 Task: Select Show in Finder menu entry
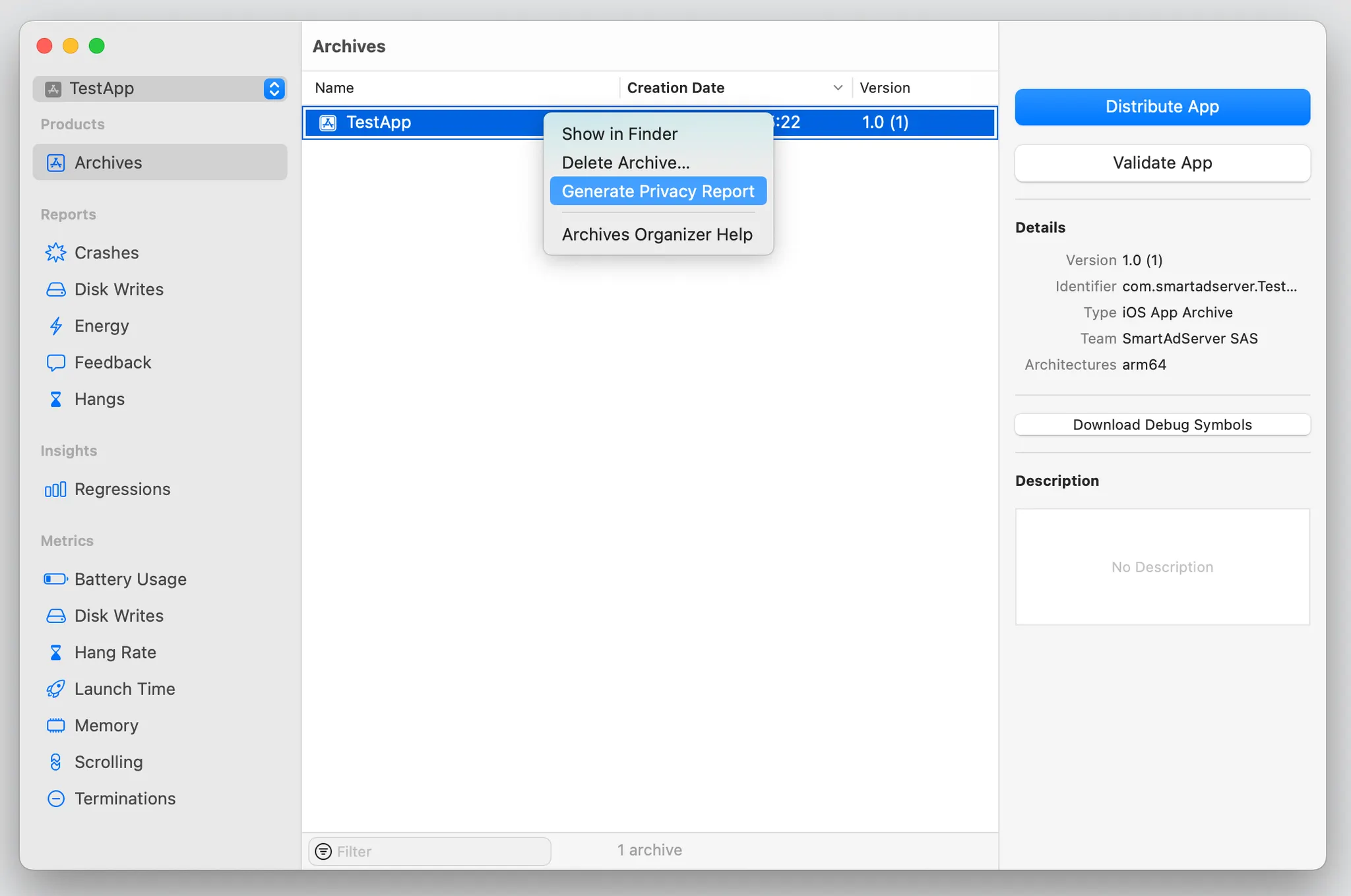[x=619, y=134]
